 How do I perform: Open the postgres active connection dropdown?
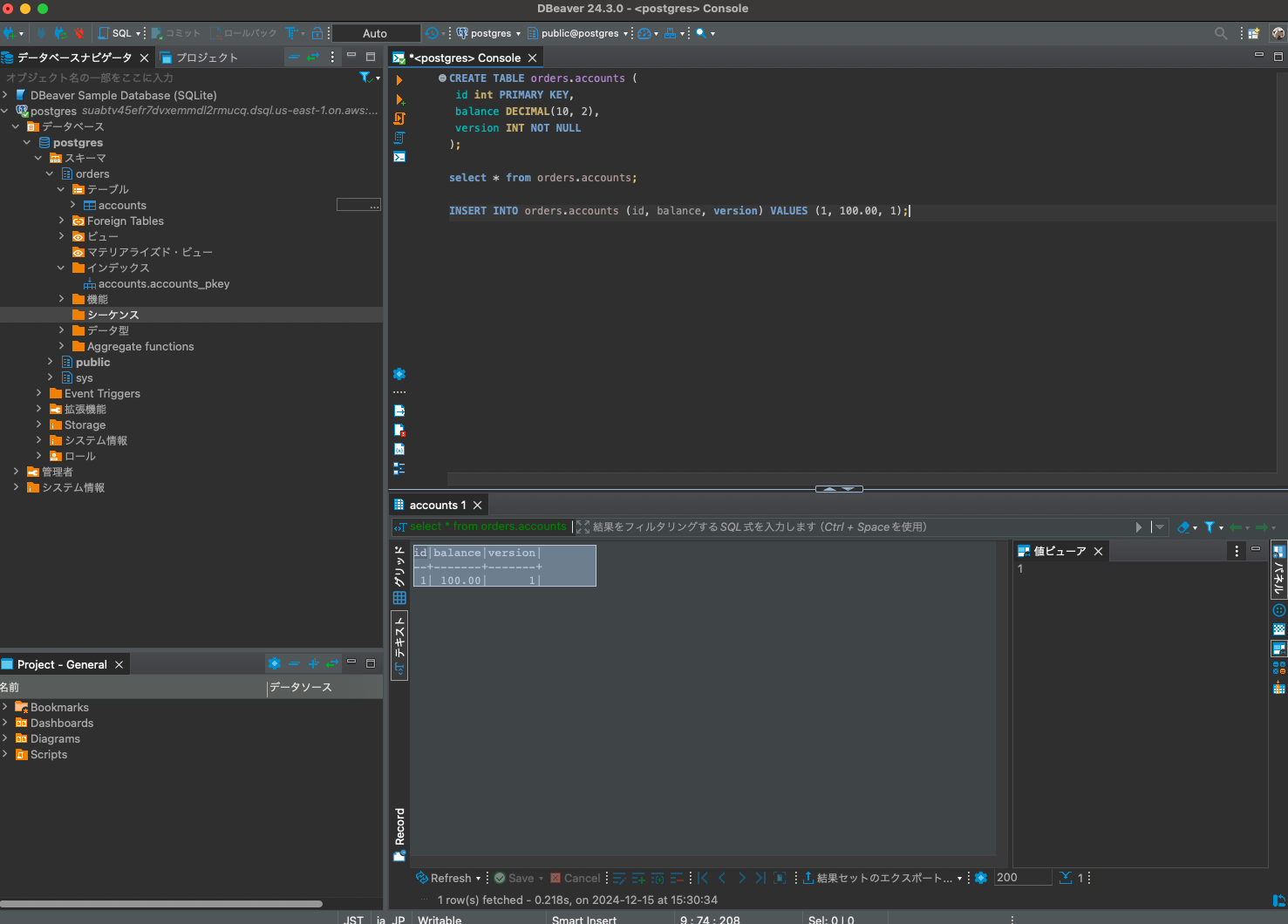(488, 33)
